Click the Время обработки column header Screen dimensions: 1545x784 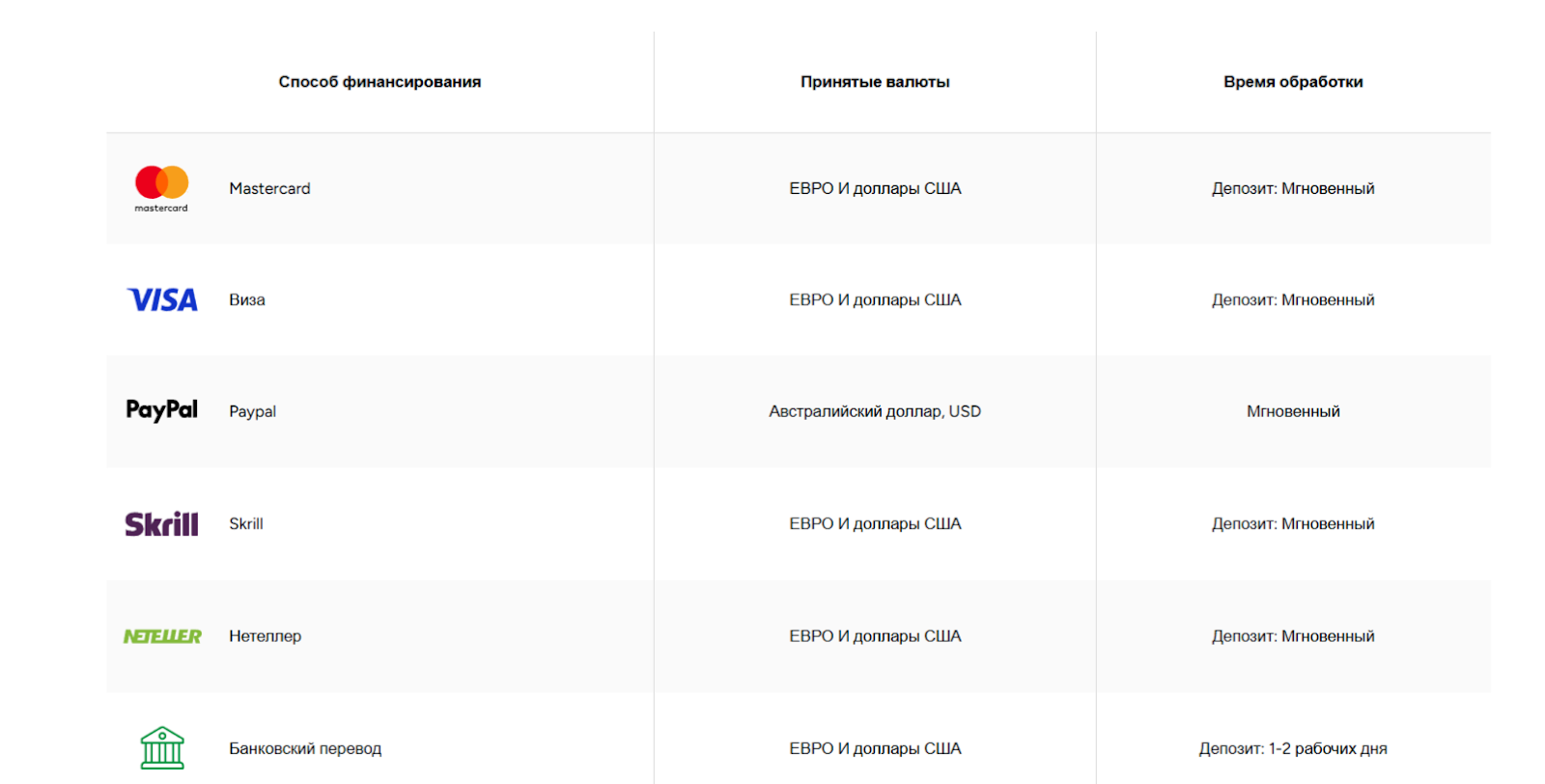[1293, 82]
